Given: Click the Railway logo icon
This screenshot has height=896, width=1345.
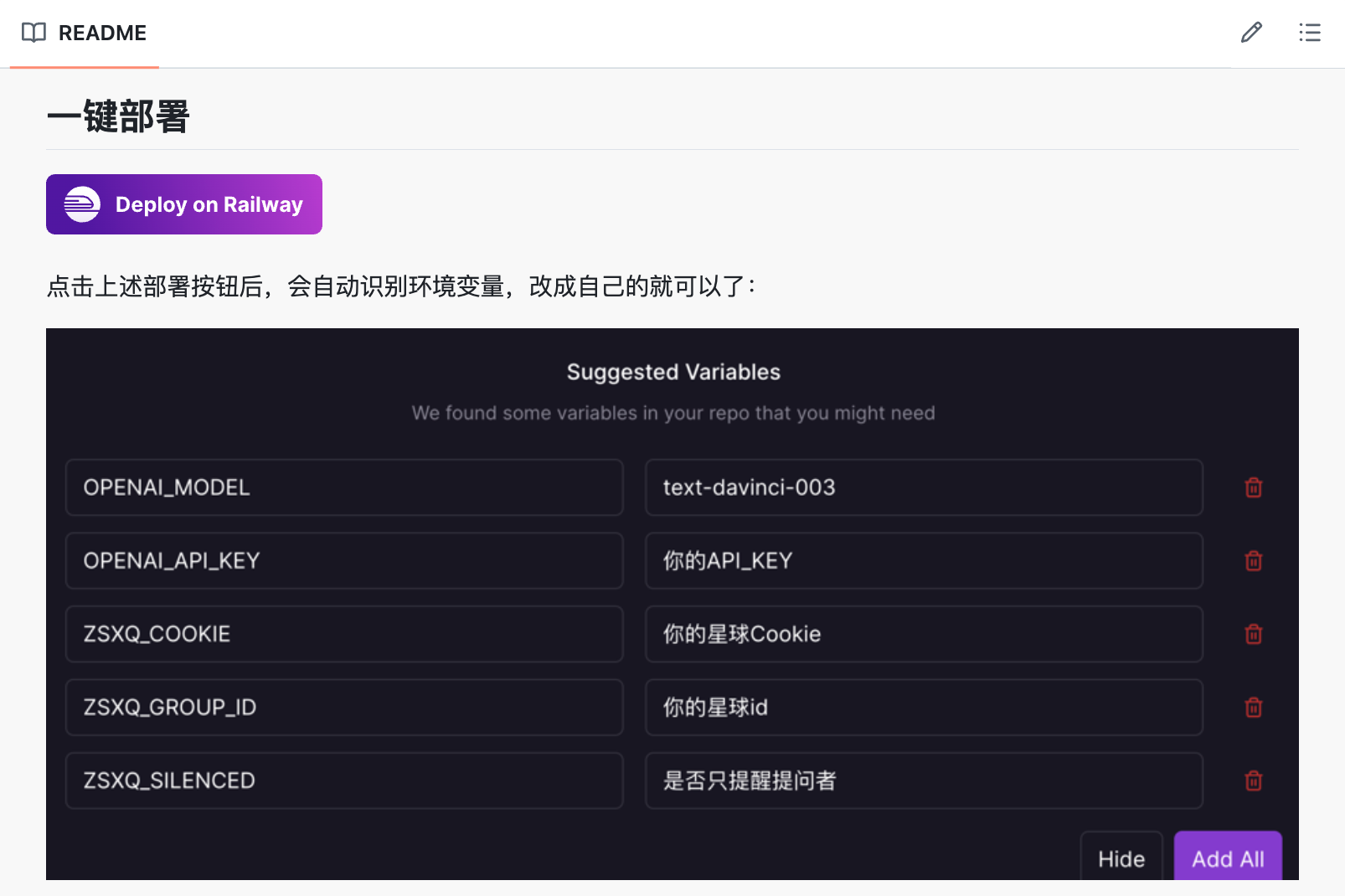Looking at the screenshot, I should pos(82,204).
